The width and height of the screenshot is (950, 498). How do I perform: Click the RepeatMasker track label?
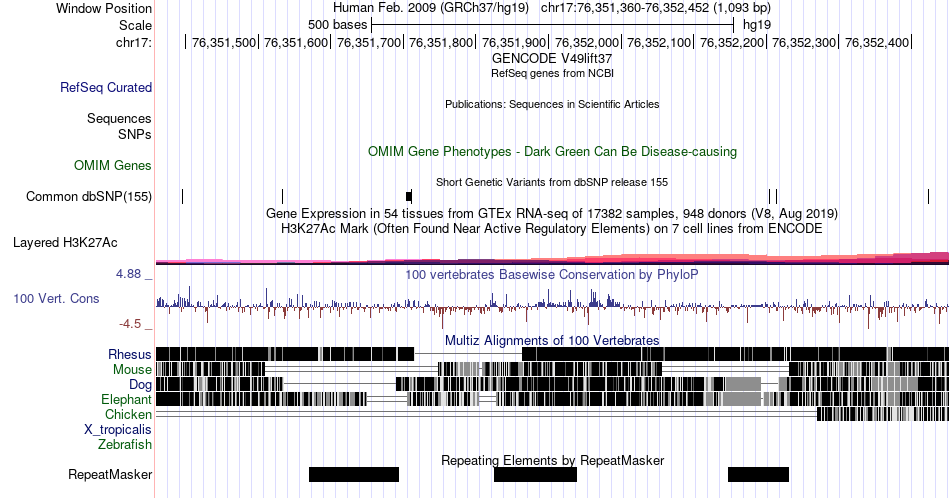click(110, 474)
